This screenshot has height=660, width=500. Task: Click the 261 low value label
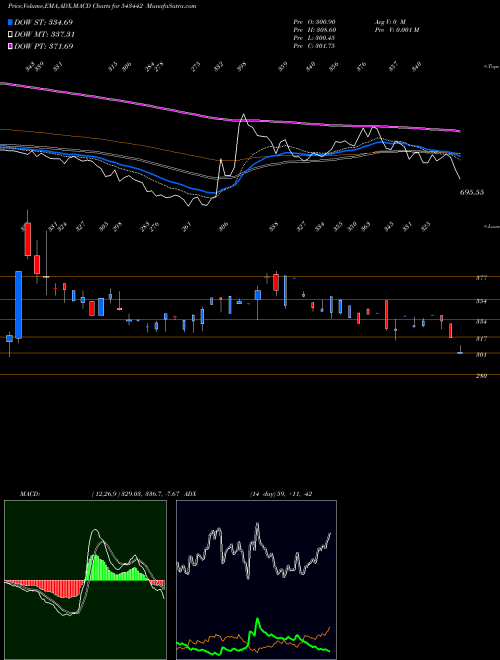tap(187, 226)
